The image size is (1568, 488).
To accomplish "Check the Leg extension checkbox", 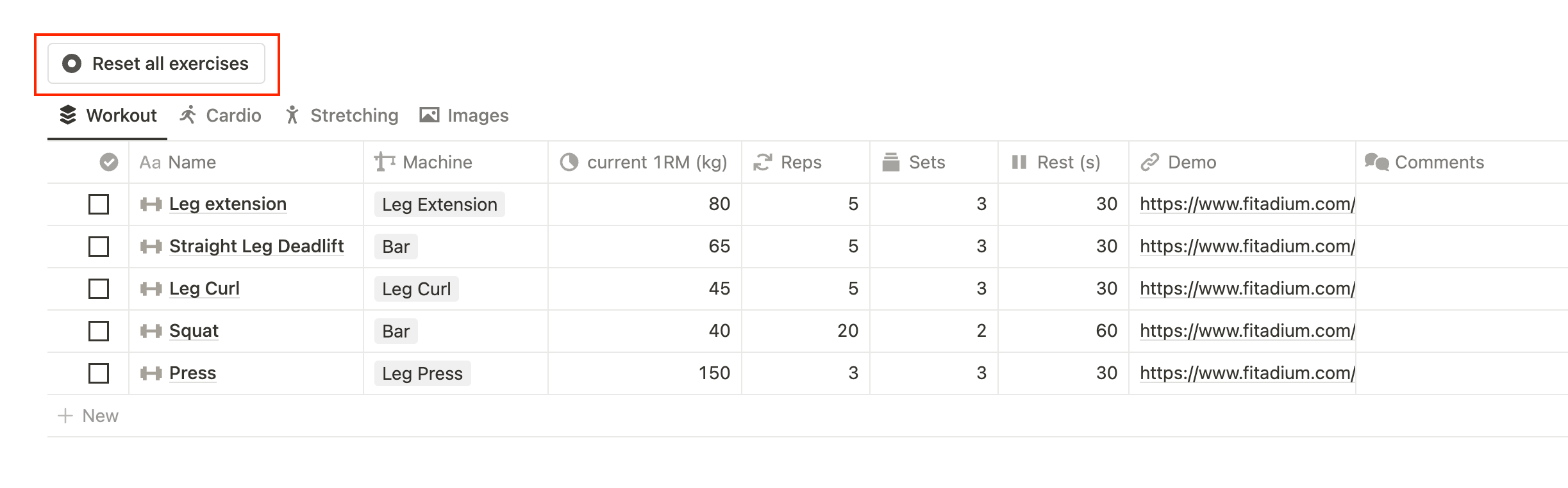I will (x=99, y=204).
